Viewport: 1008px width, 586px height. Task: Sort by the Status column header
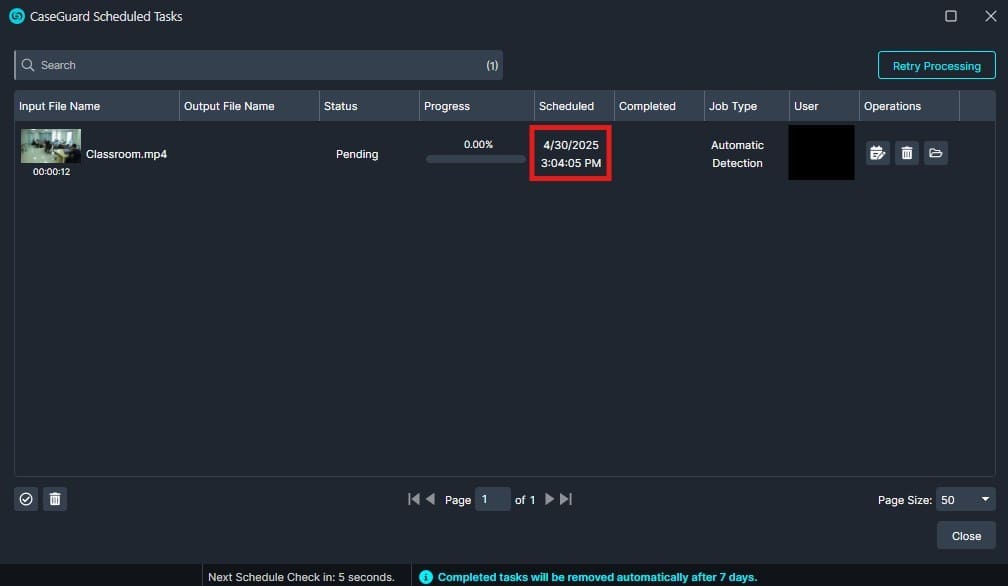click(x=341, y=106)
